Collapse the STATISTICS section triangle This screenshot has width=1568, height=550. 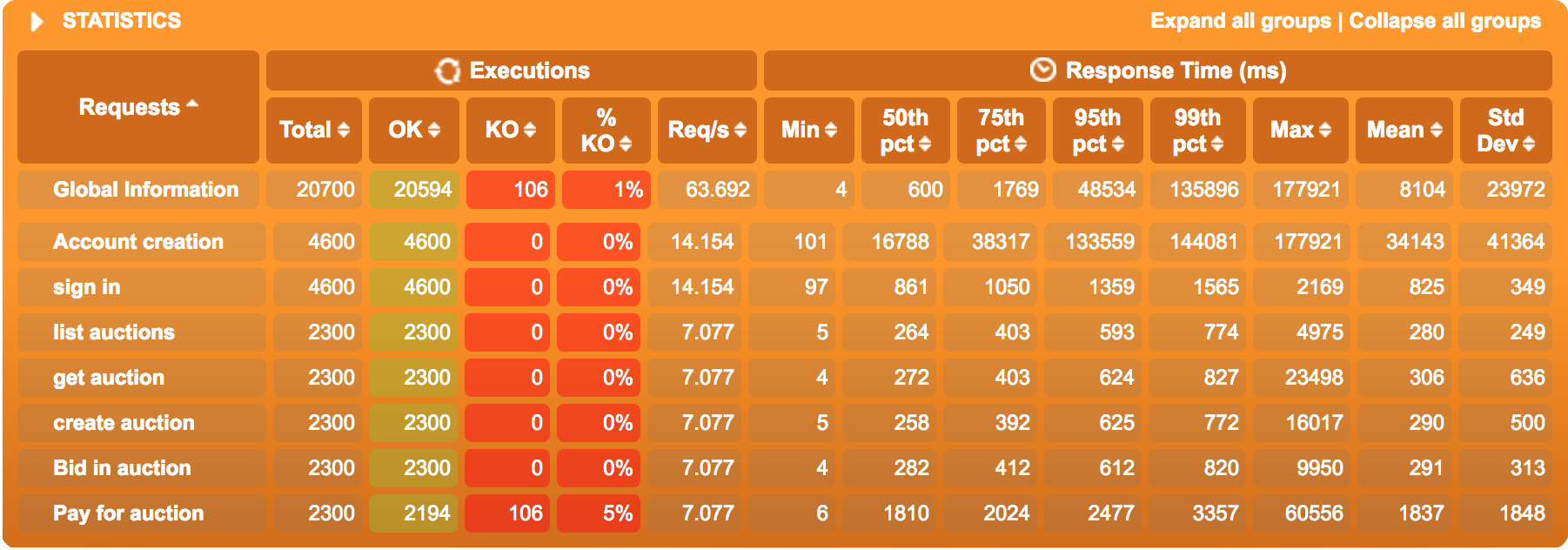pos(37,22)
